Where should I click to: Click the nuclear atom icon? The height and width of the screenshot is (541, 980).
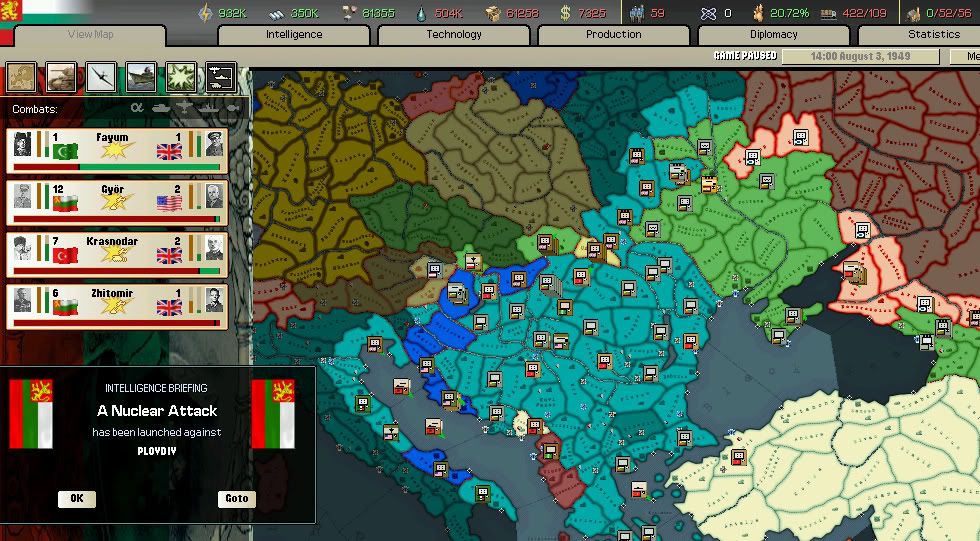point(708,12)
